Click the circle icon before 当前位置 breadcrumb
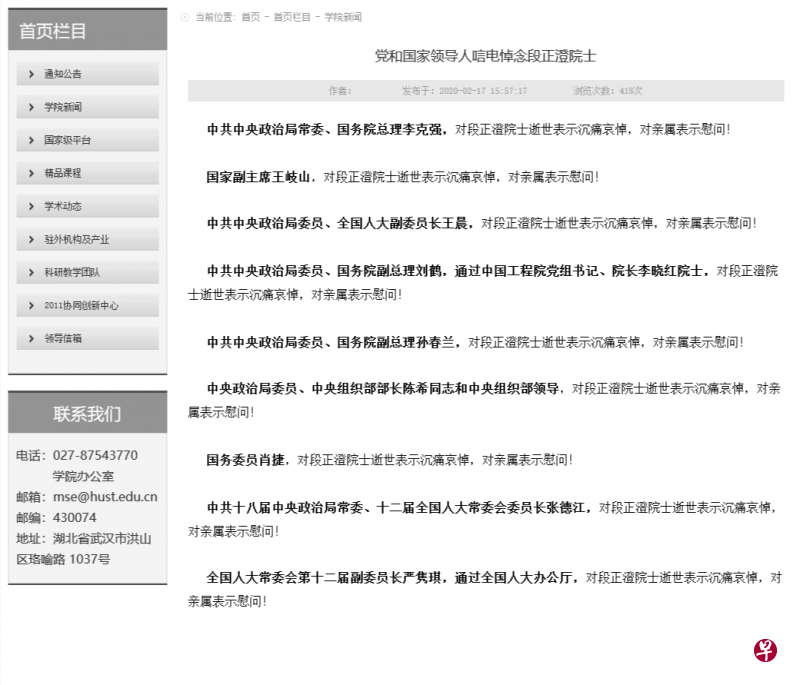This screenshot has width=800, height=685. tap(184, 16)
